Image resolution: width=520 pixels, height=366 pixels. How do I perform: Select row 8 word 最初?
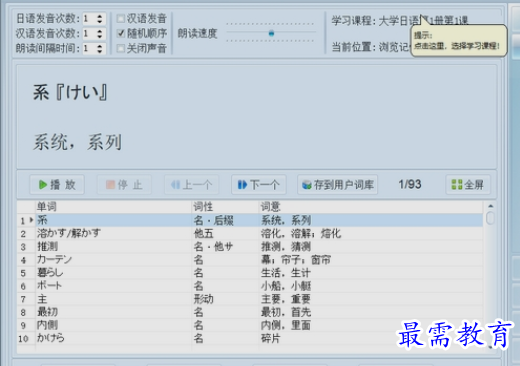250,312
